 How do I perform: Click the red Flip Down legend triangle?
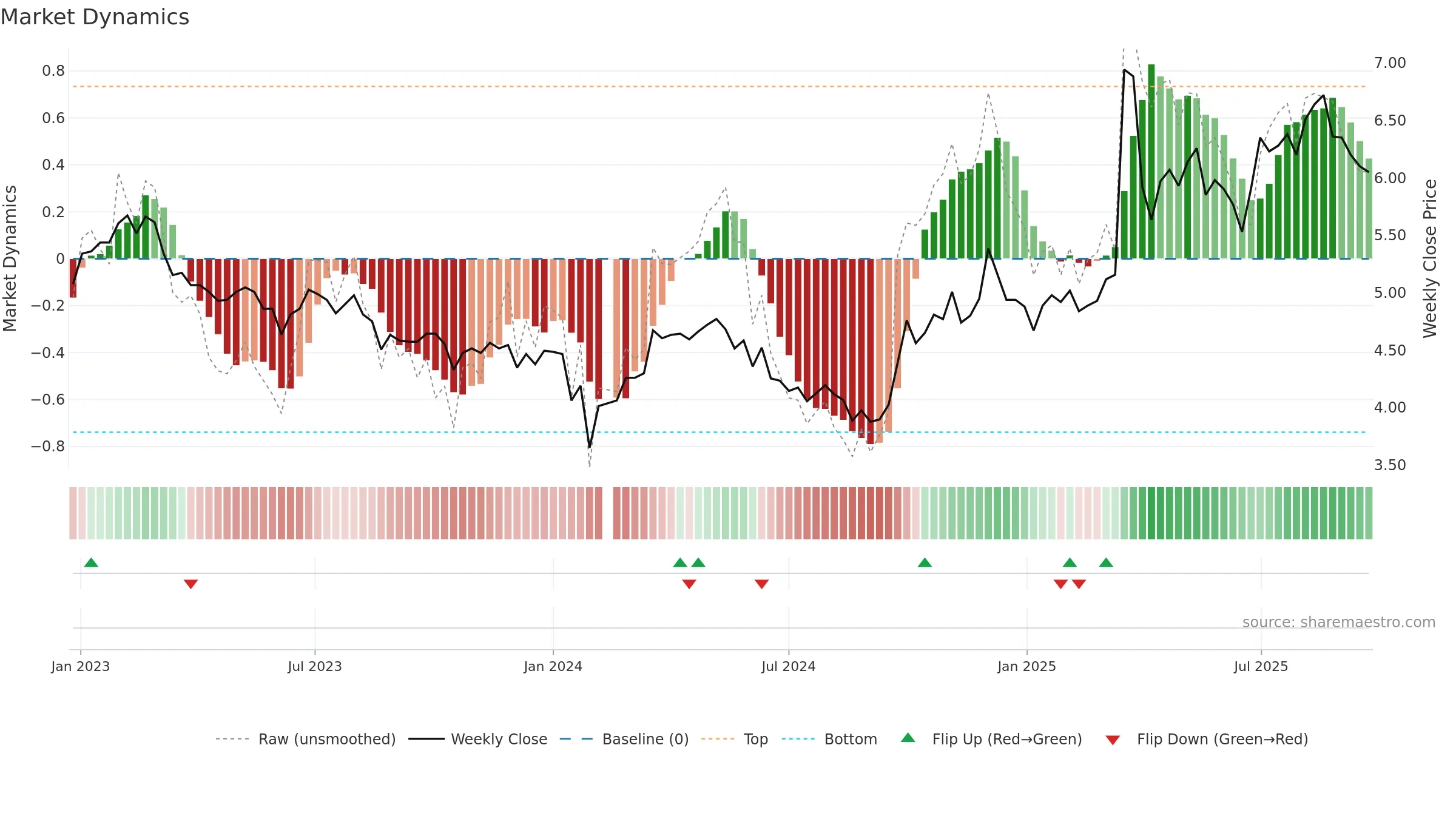1113,740
